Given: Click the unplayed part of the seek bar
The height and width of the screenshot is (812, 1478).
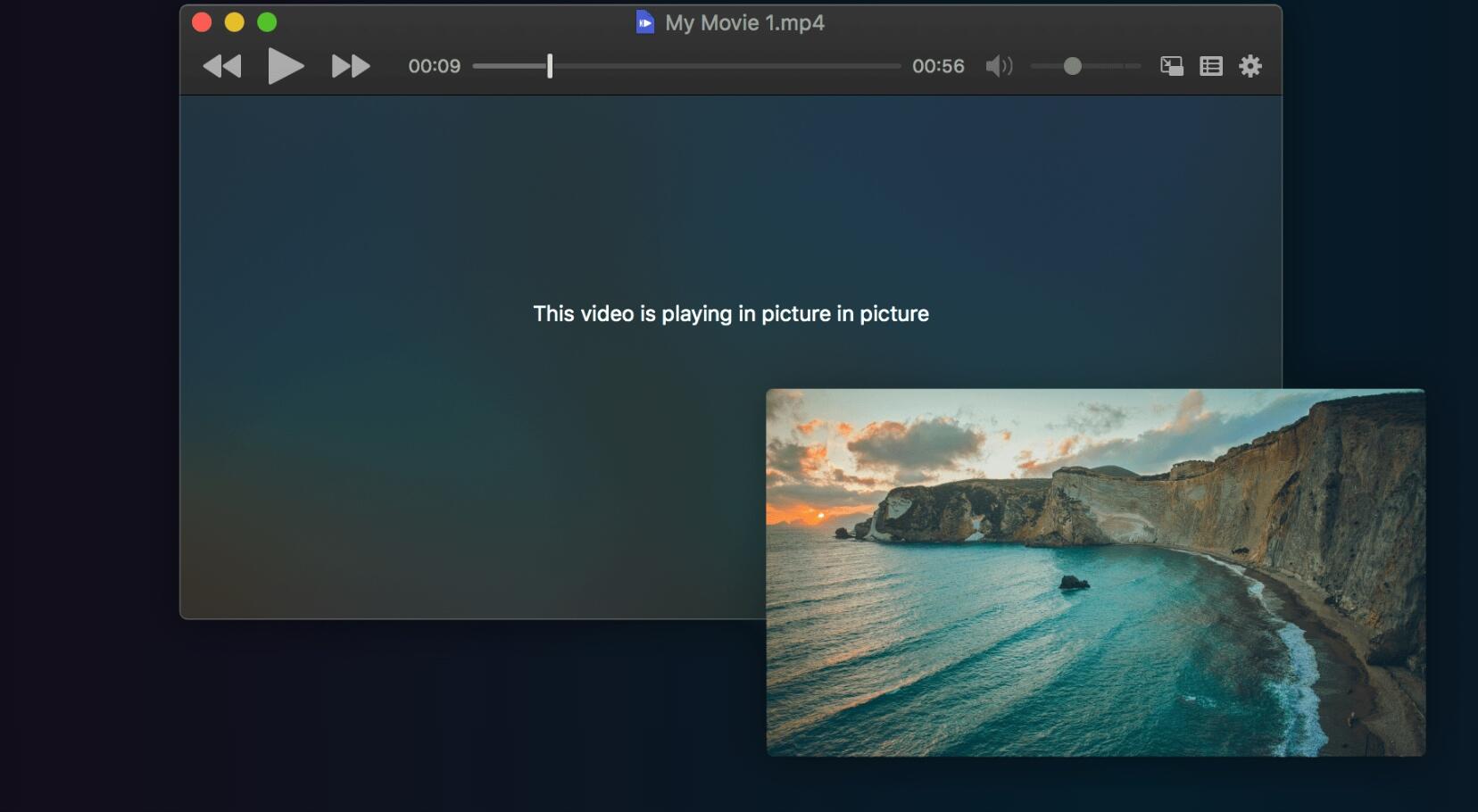Looking at the screenshot, I should pos(723,66).
